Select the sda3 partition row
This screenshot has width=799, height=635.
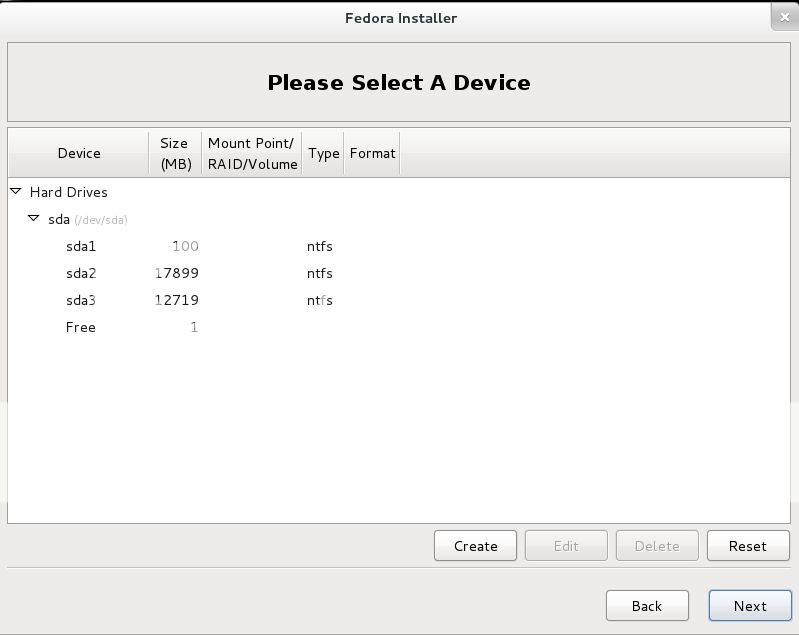(x=398, y=300)
